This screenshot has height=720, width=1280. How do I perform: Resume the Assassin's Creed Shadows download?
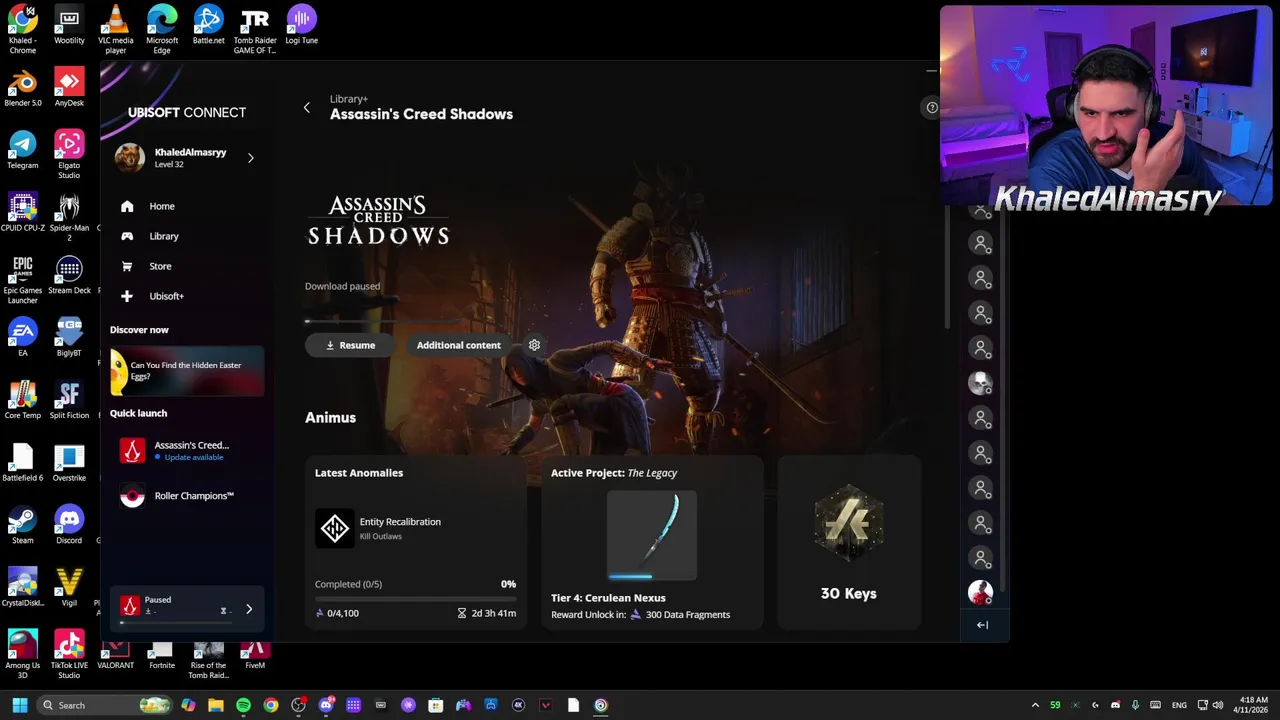[x=350, y=345]
